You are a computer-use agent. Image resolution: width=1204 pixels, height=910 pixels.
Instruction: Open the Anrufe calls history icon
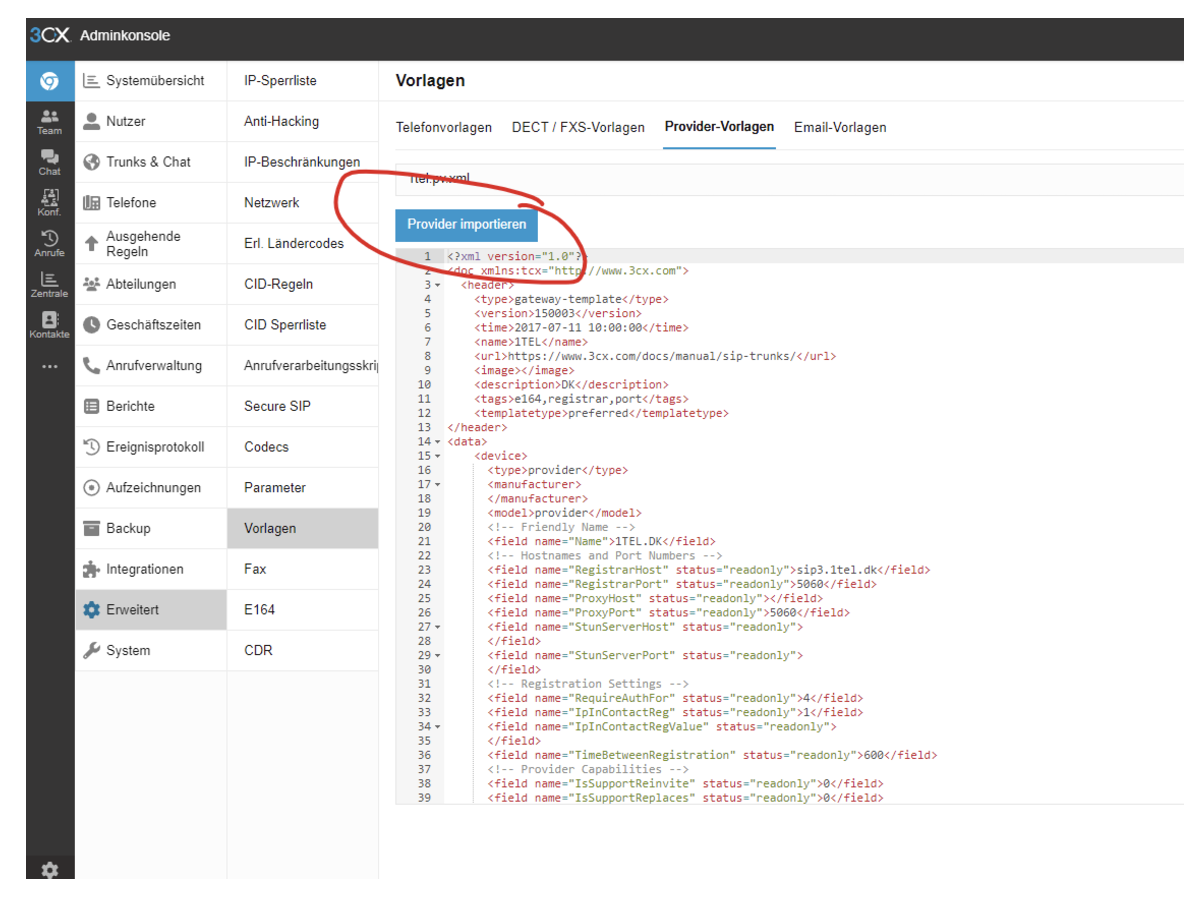point(49,244)
